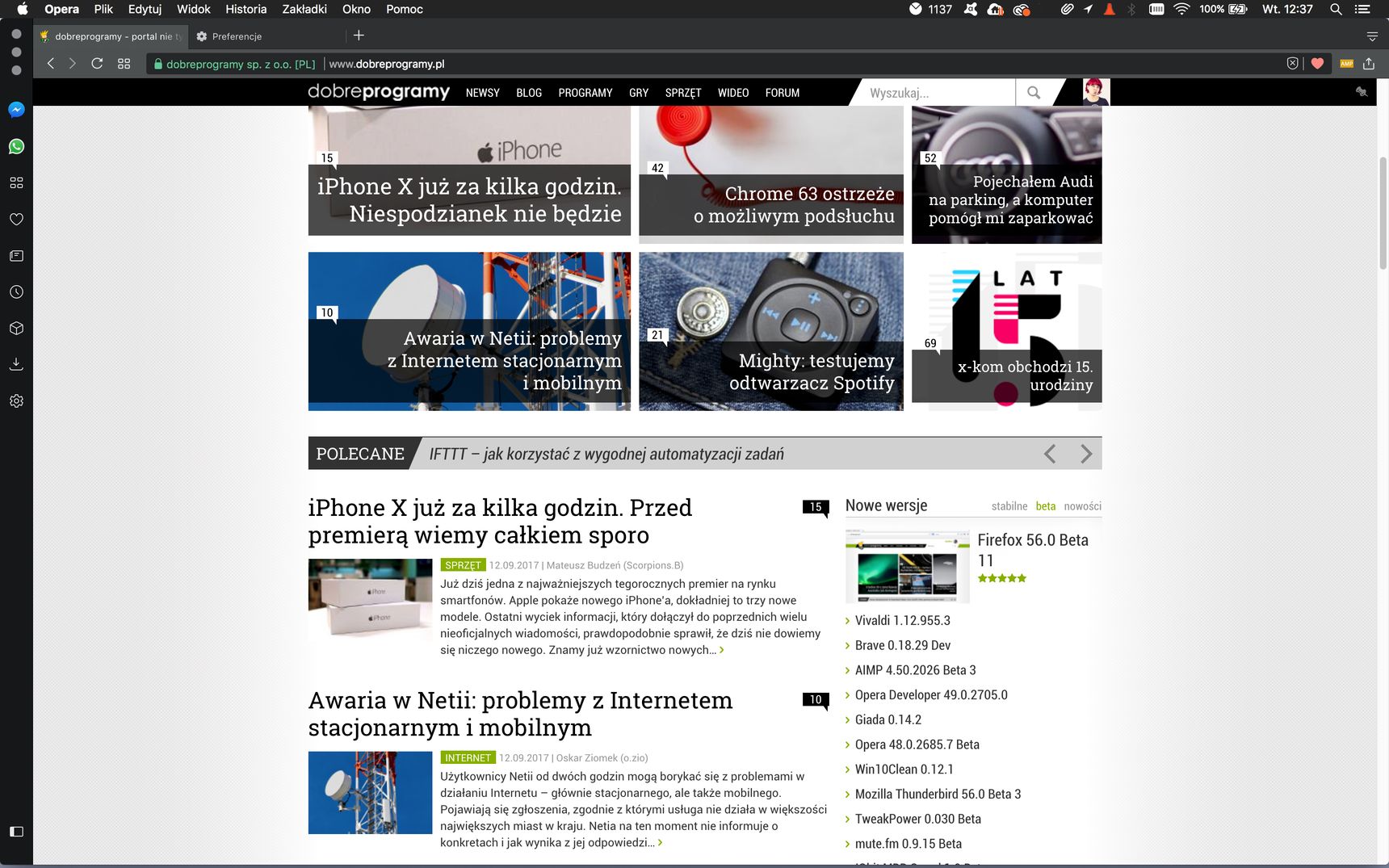The height and width of the screenshot is (868, 1389).
Task: Open Brave 0.18.29 Dev entry
Action: 902,646
